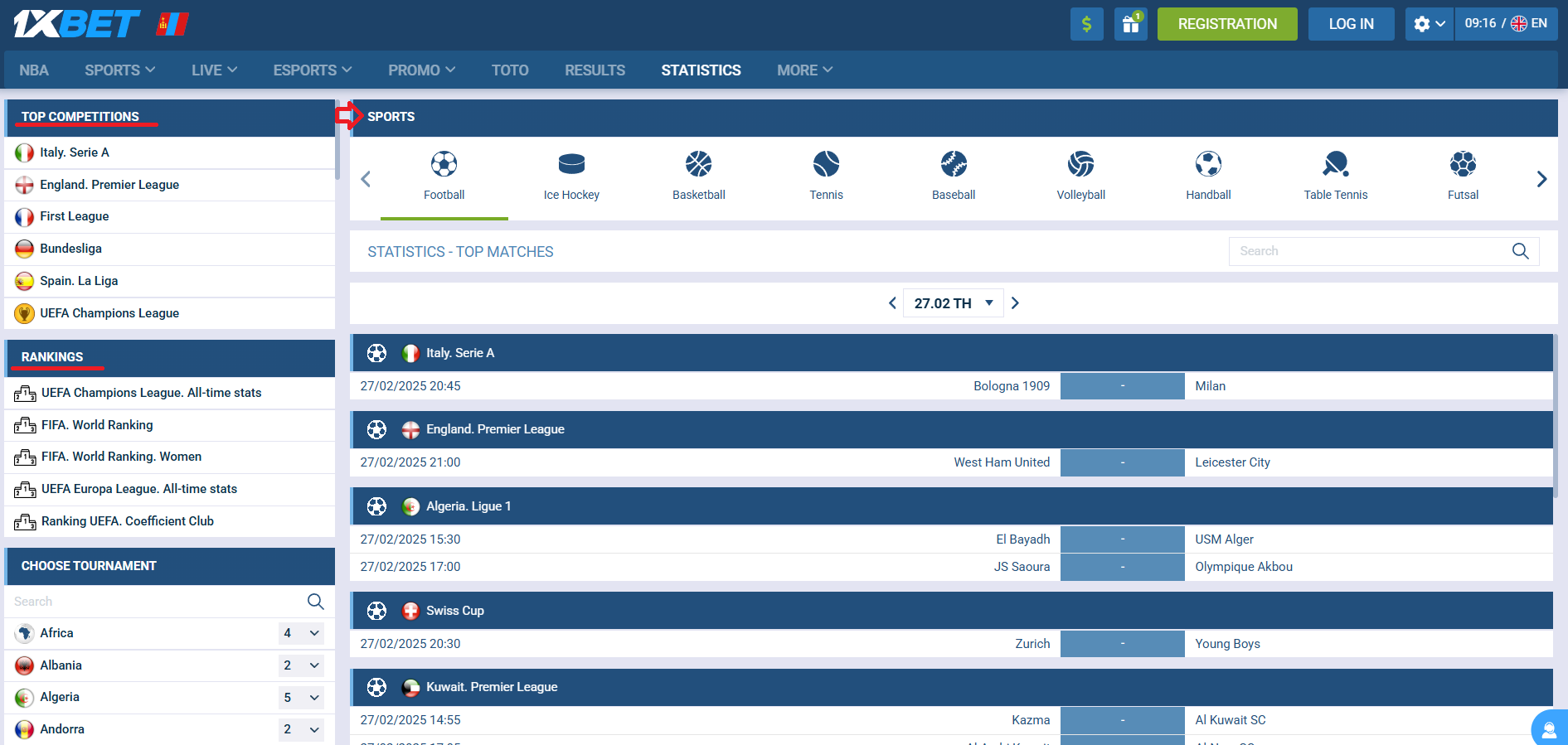Screen dimensions: 1568x745
Task: Open UEFA Champions League All-time stats ranking
Action: (170, 393)
